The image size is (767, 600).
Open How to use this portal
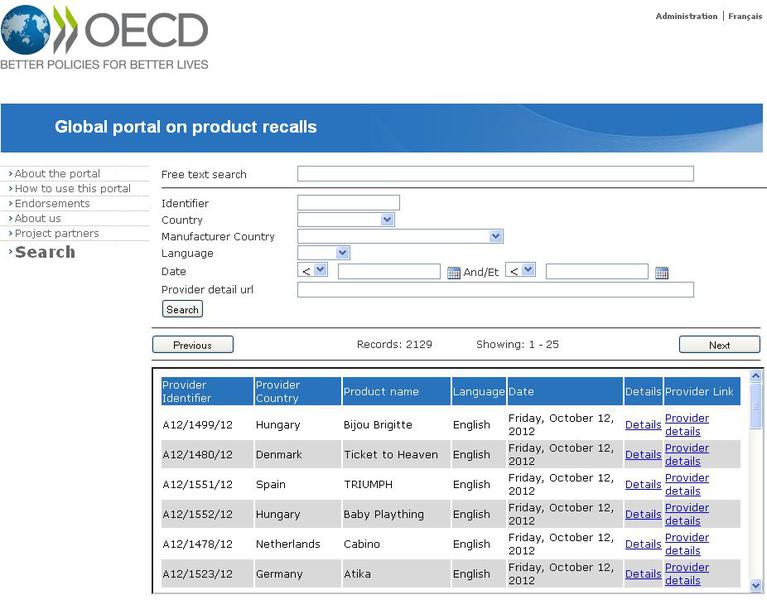[x=72, y=188]
